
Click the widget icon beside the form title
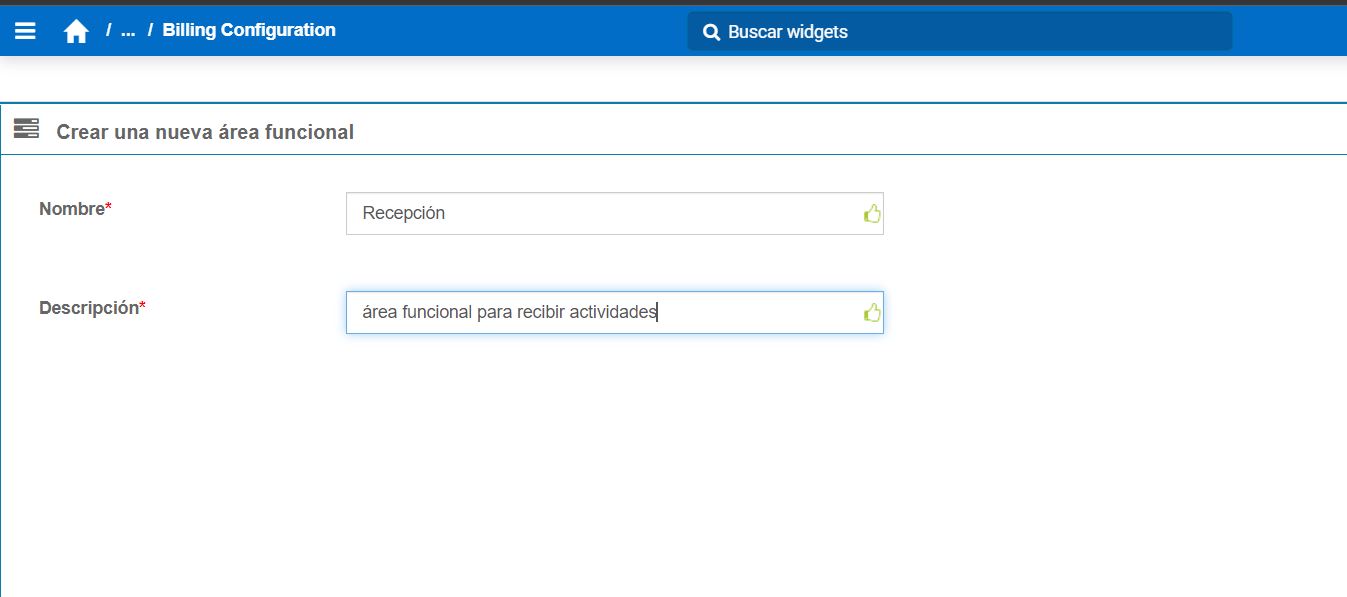point(24,129)
